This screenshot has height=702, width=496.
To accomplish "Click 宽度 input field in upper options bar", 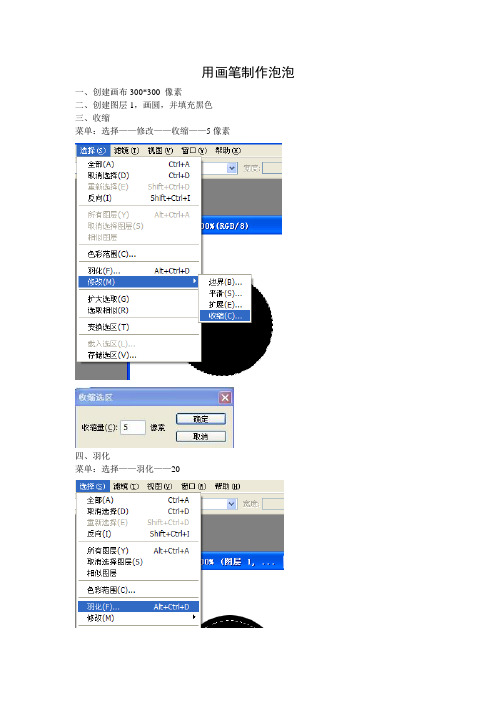I will click(272, 168).
